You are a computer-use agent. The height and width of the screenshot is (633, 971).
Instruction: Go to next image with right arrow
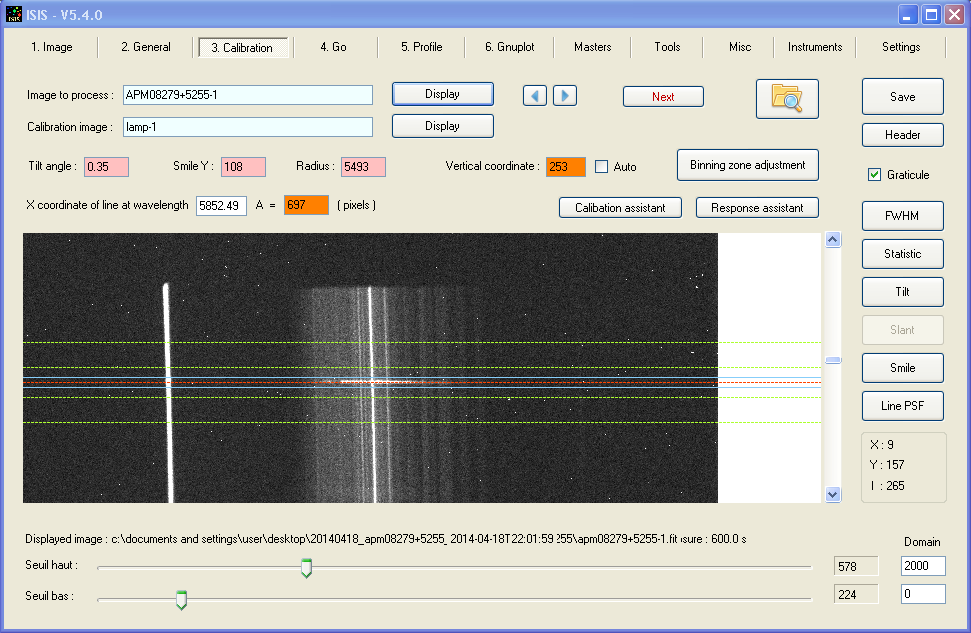[x=565, y=96]
